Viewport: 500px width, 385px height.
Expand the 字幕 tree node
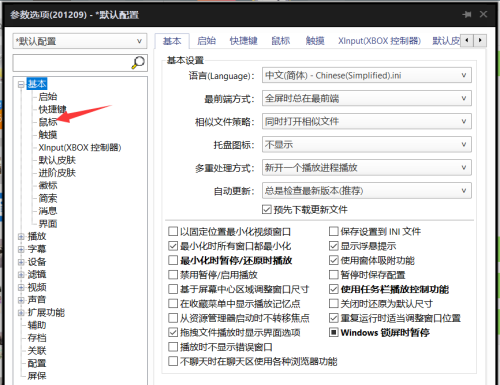tap(21, 249)
